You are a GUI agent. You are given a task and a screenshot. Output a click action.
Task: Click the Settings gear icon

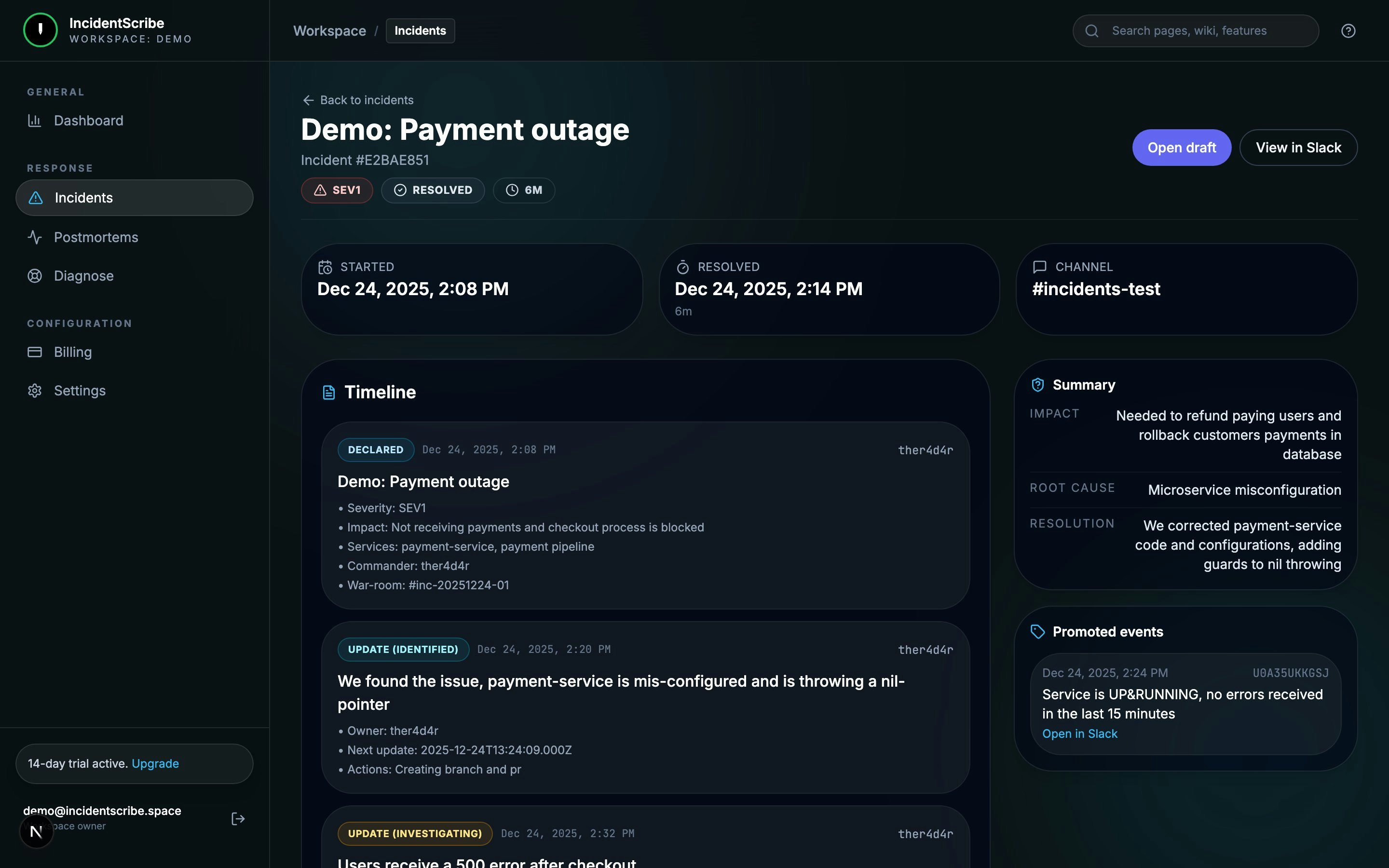[x=34, y=391]
